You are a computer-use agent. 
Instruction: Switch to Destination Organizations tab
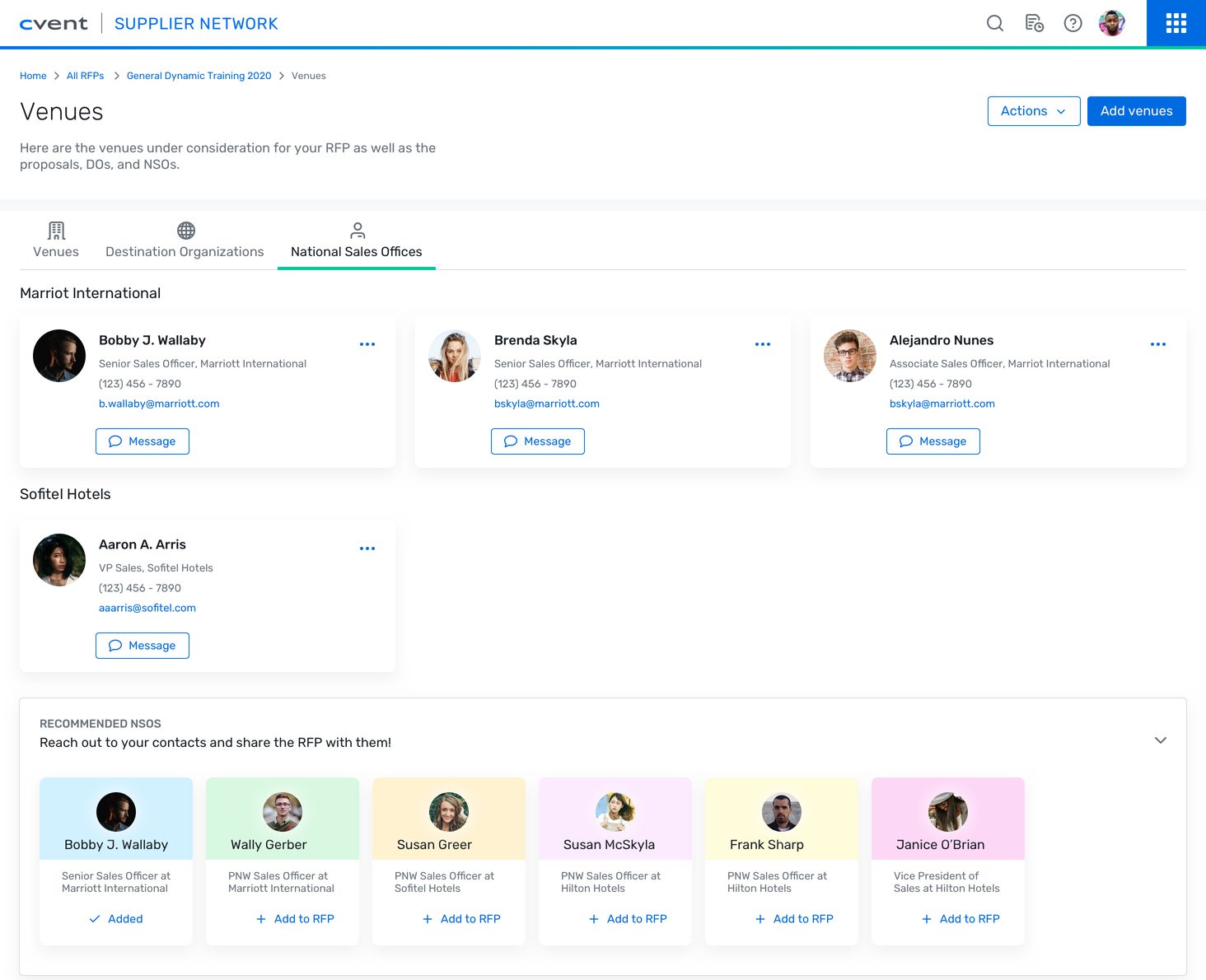coord(185,240)
